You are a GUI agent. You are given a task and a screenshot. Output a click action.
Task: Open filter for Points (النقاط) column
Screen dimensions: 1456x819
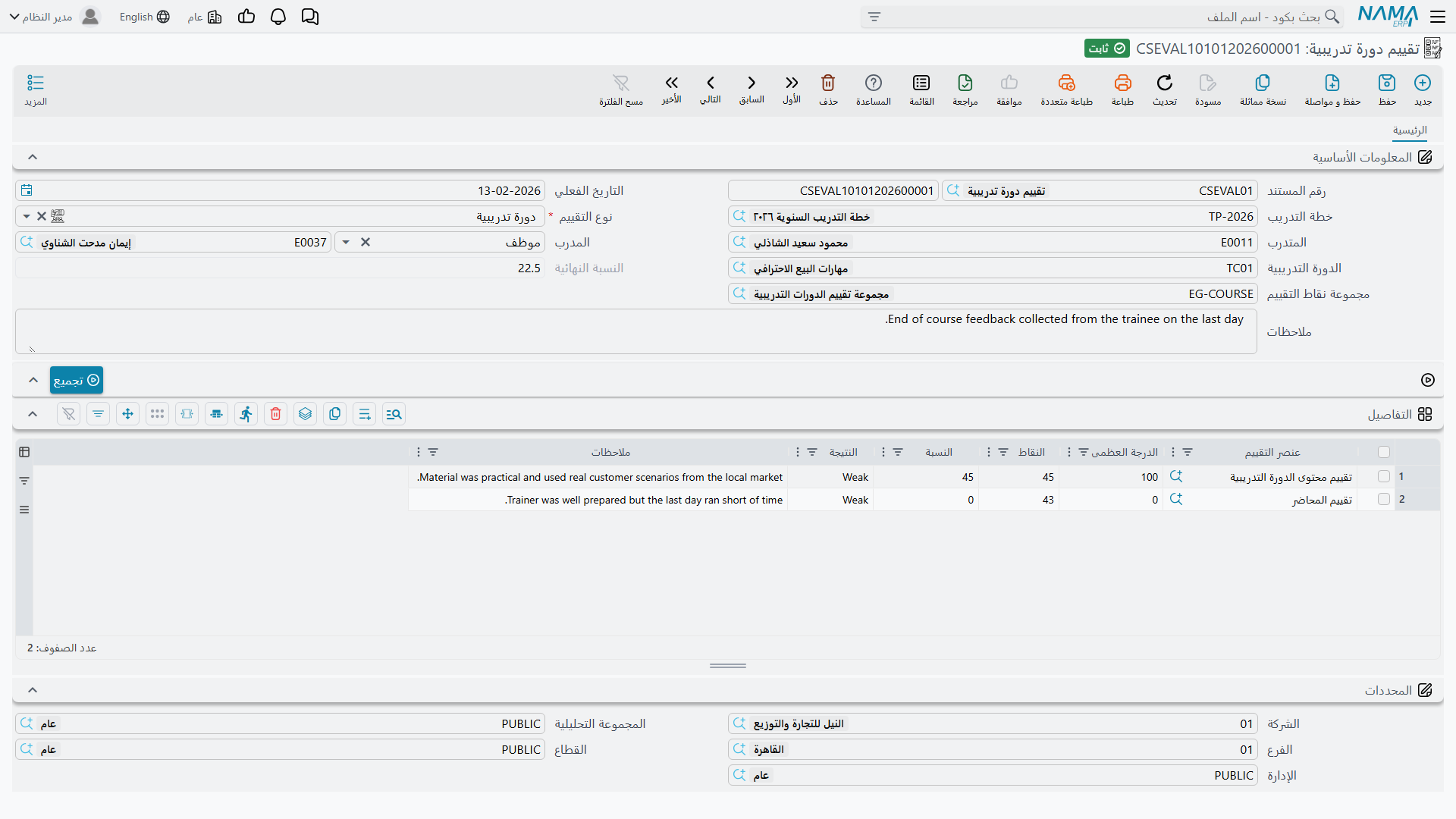point(1003,452)
